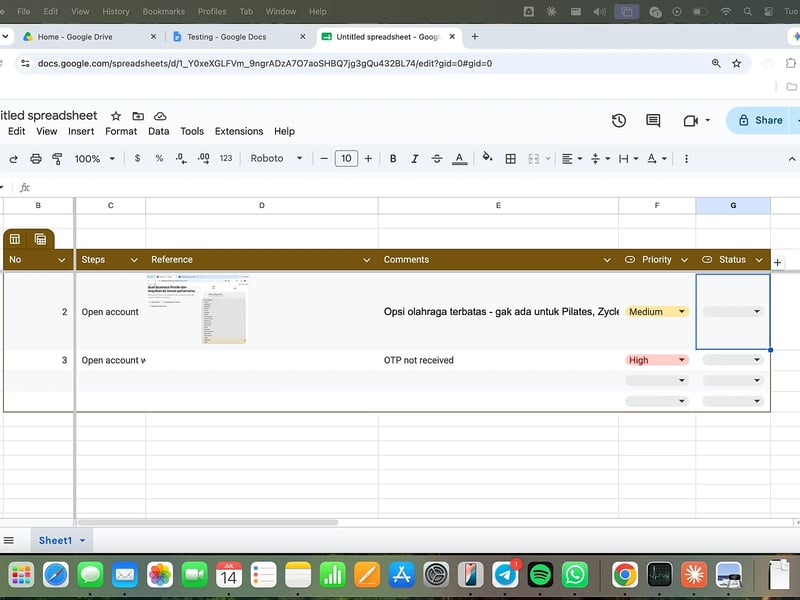Switch to Testing - Google Docs tab
Viewport: 800px width, 600px height.
227,37
